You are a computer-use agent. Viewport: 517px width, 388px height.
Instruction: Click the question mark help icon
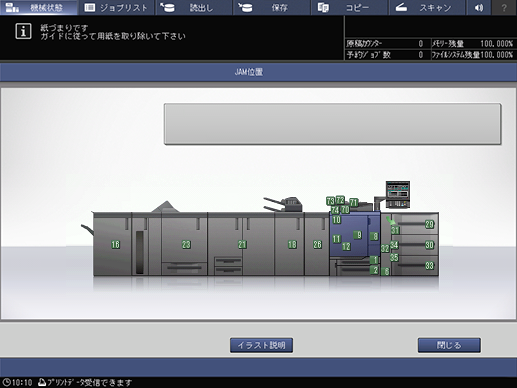pyautogui.click(x=504, y=7)
